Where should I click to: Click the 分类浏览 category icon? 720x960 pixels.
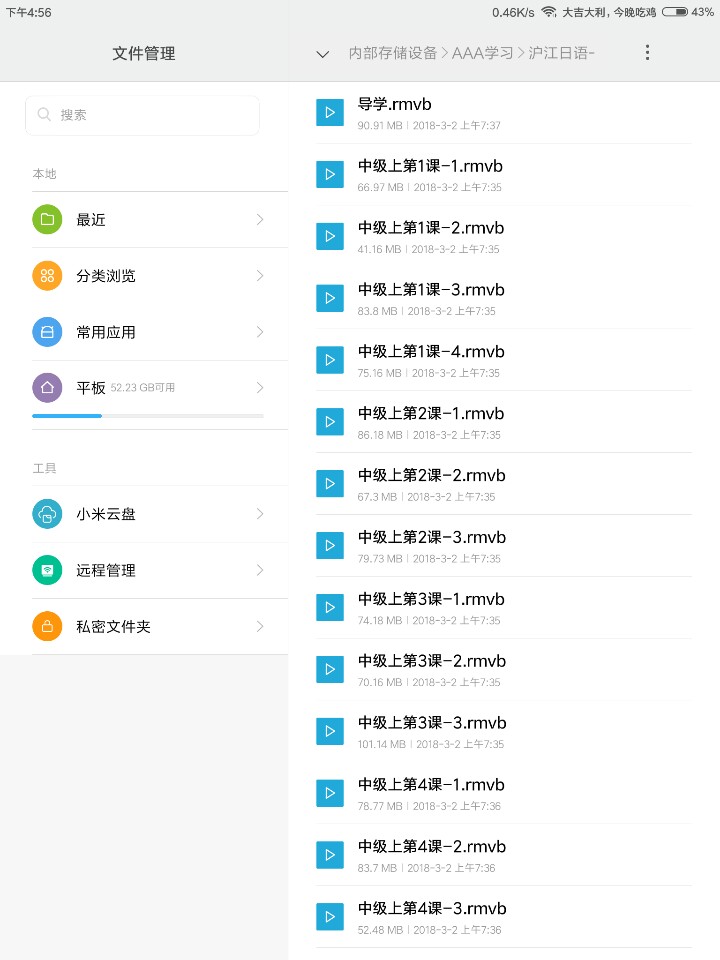click(x=47, y=276)
